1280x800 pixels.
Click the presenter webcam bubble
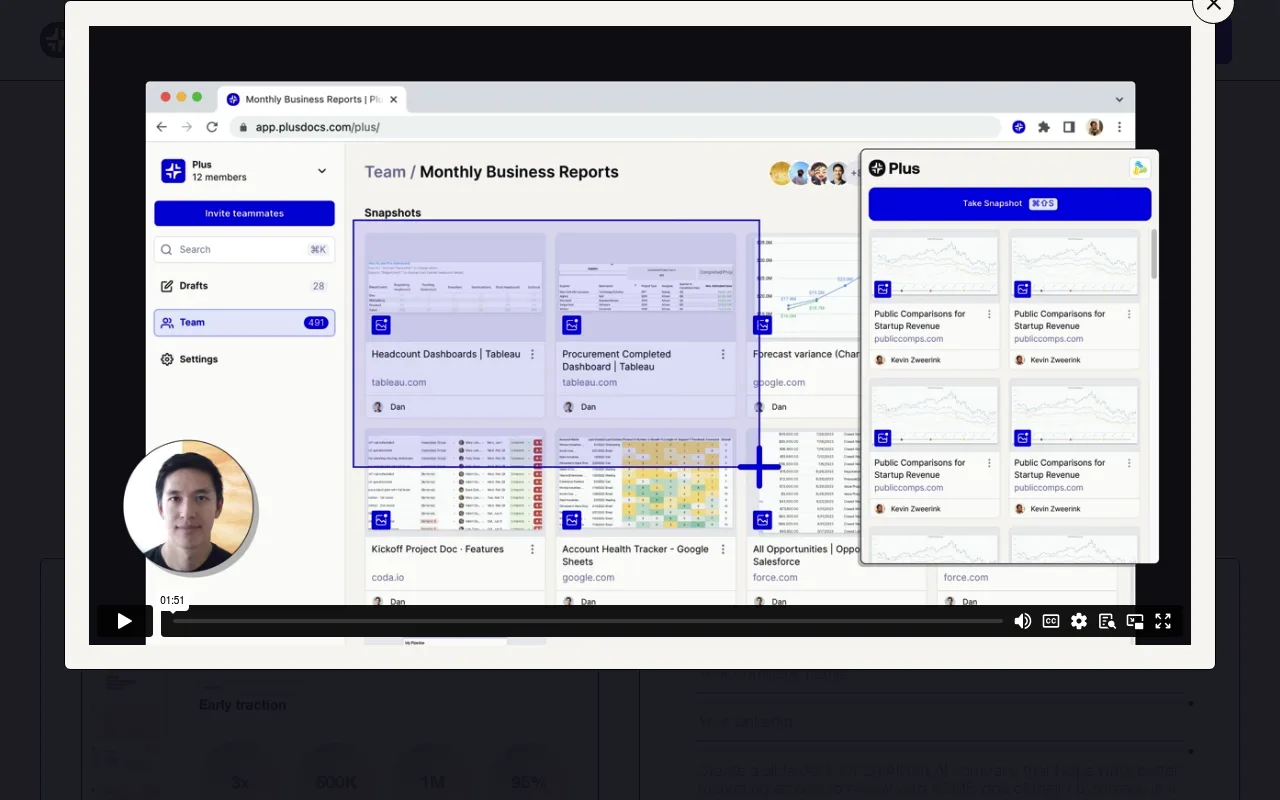[x=188, y=507]
